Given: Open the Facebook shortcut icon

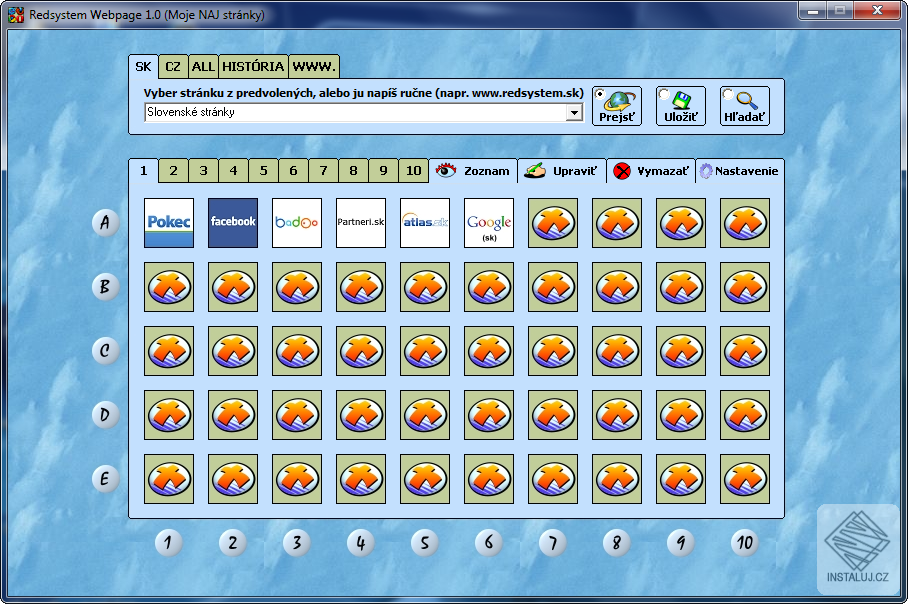Looking at the screenshot, I should [x=232, y=223].
